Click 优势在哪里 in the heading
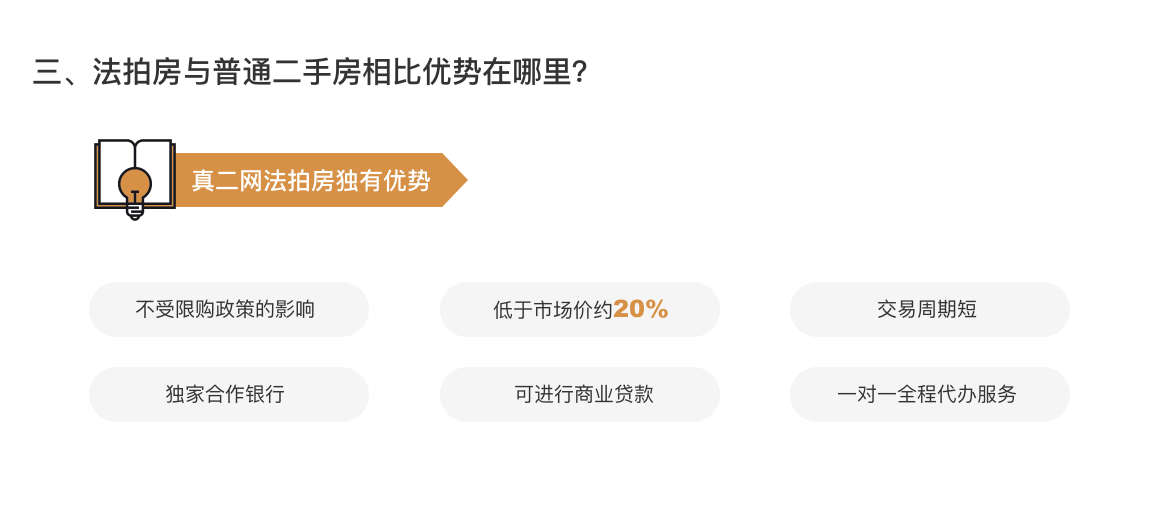The height and width of the screenshot is (508, 1160). point(497,72)
